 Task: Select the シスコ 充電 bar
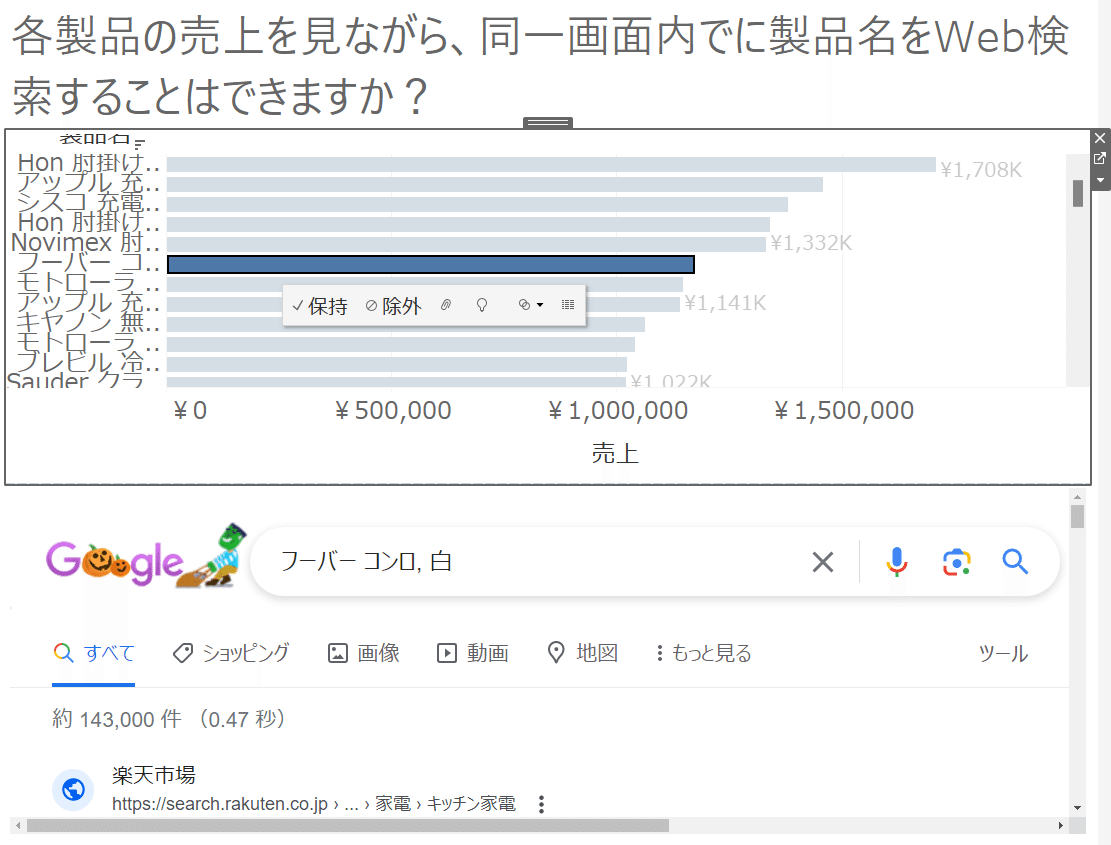pyautogui.click(x=478, y=205)
